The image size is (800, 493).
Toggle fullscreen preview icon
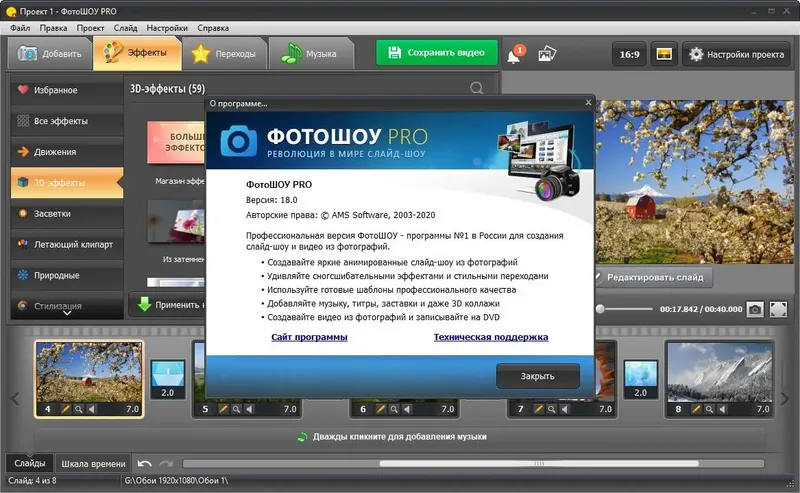coord(778,309)
